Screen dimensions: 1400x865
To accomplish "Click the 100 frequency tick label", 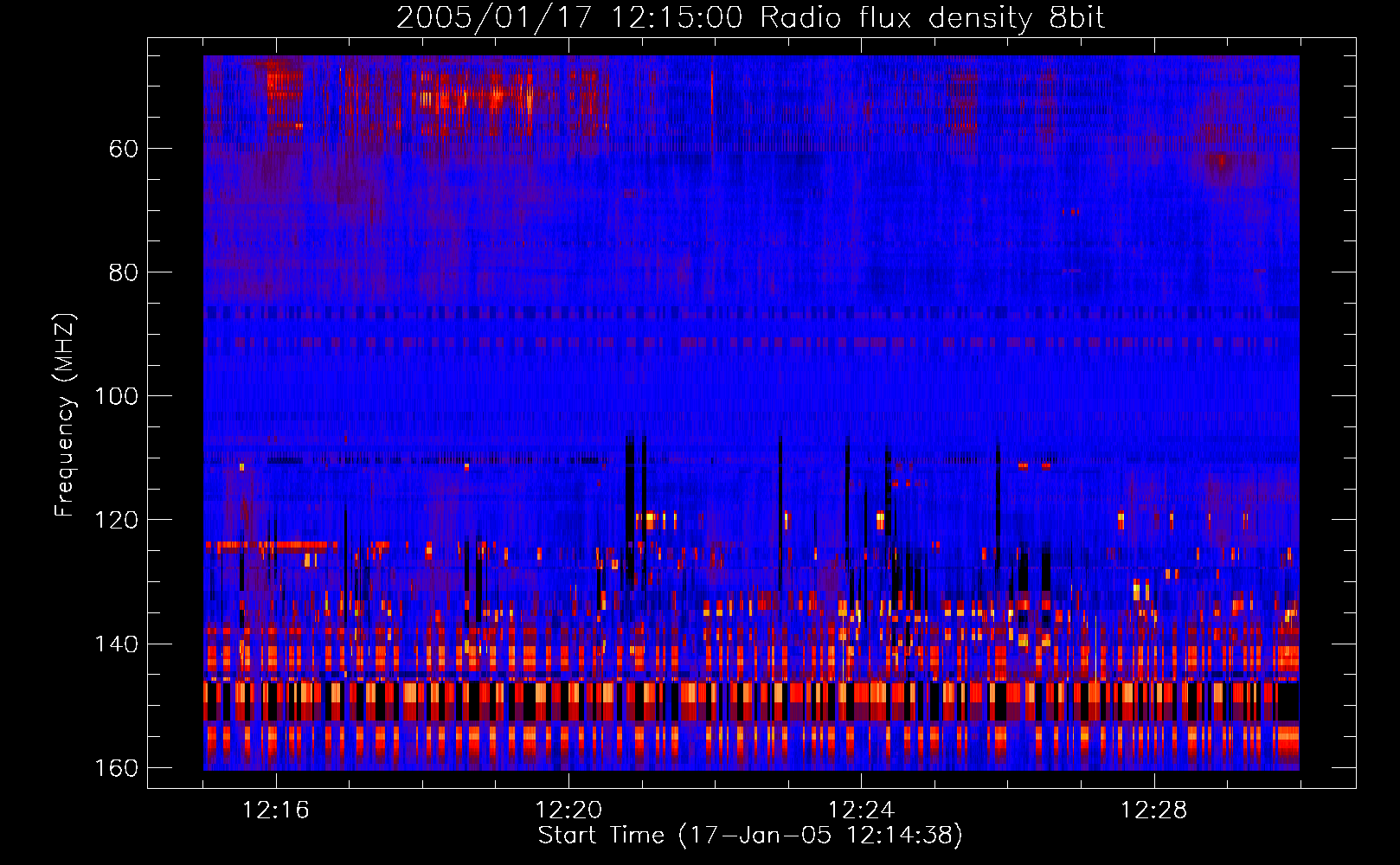I will point(115,396).
